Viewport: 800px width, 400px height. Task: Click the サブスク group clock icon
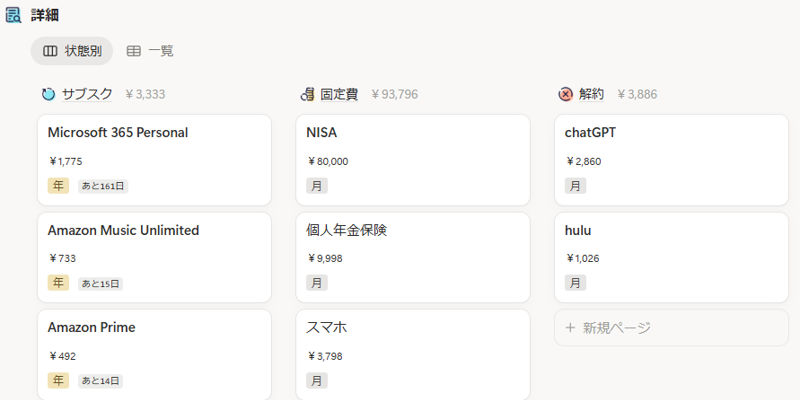point(48,94)
